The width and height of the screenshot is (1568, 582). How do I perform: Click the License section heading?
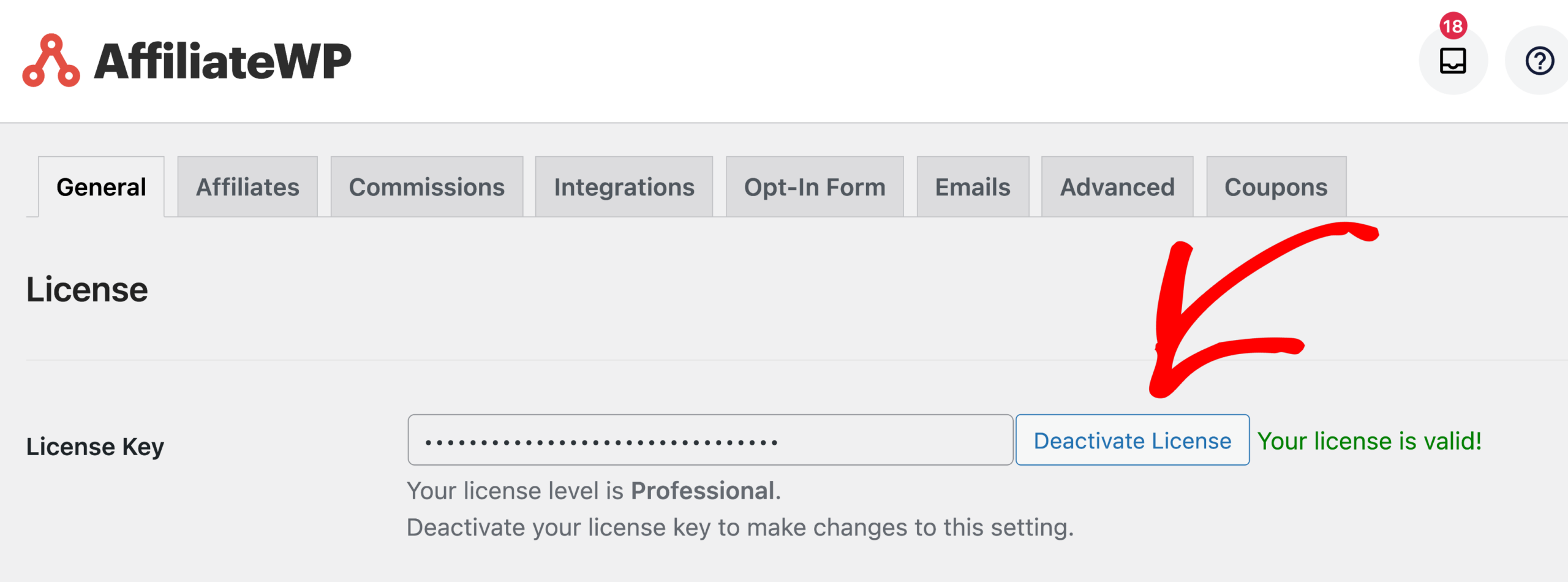[x=87, y=289]
